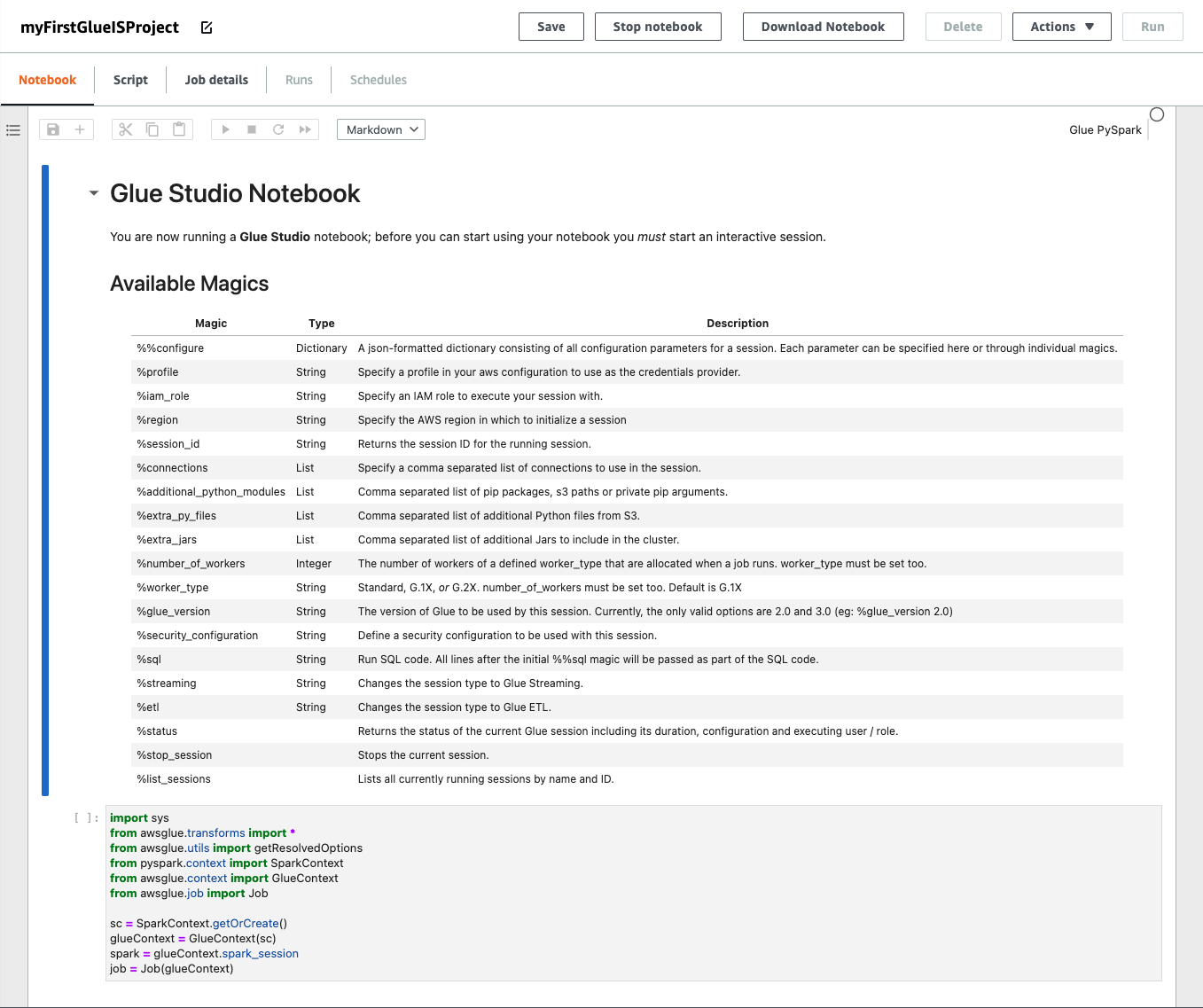
Task: Interrupt the kernel stop icon
Action: point(252,129)
